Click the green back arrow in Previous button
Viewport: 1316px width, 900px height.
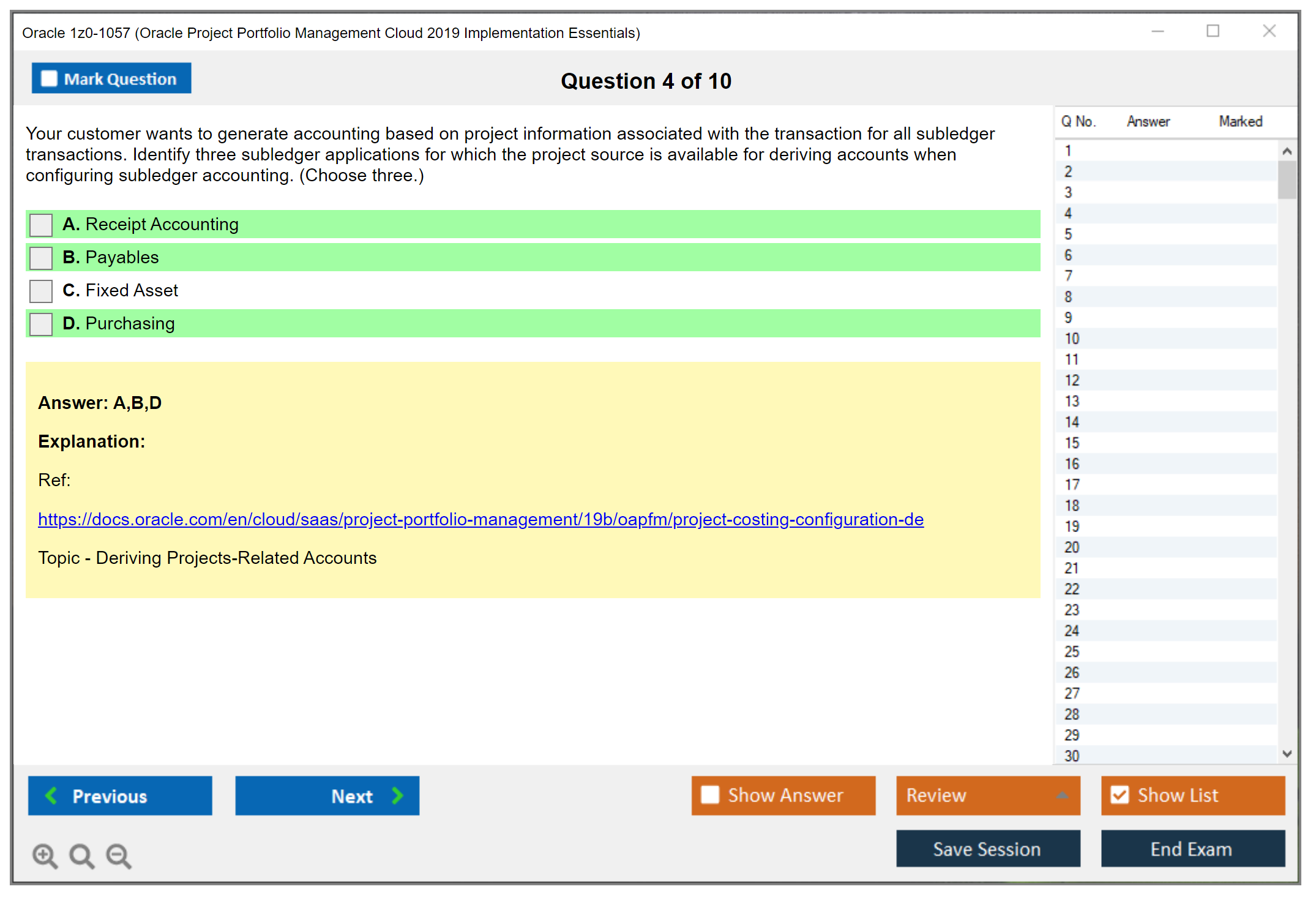click(x=52, y=796)
